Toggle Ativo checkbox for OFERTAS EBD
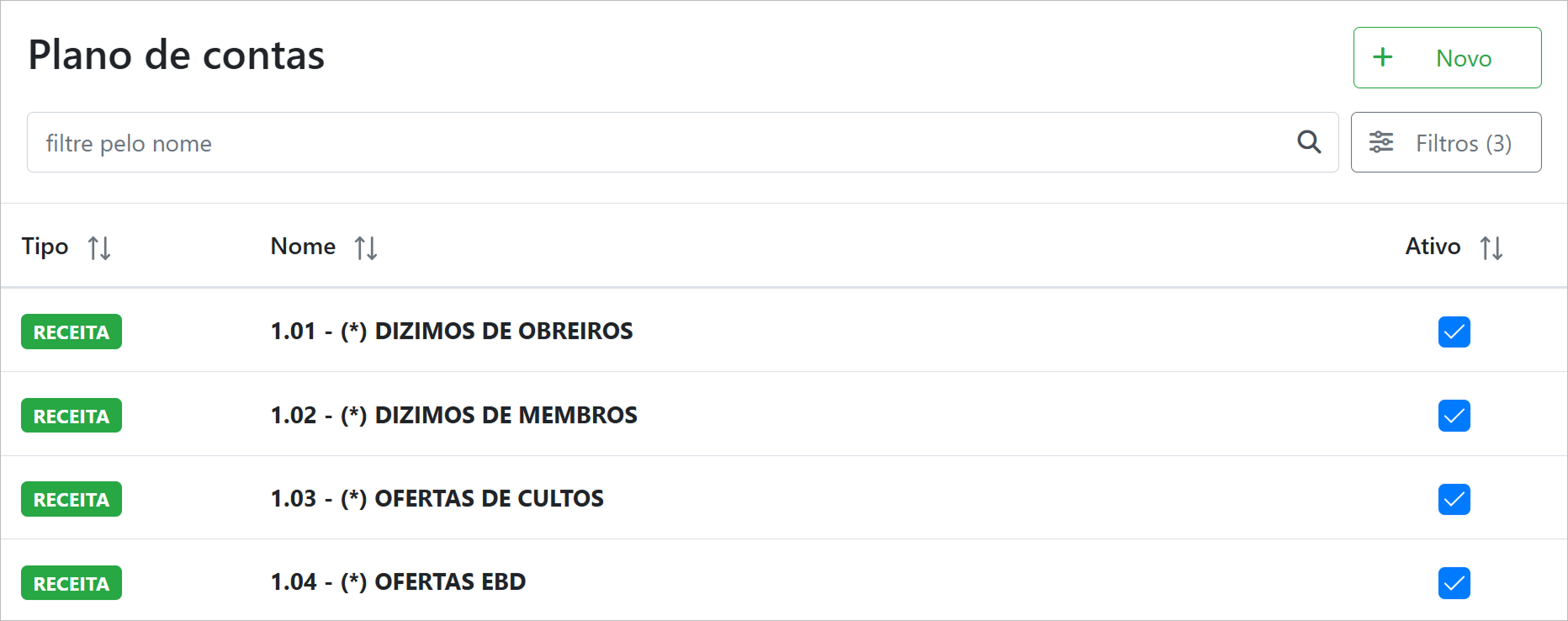The image size is (1568, 621). (1454, 583)
